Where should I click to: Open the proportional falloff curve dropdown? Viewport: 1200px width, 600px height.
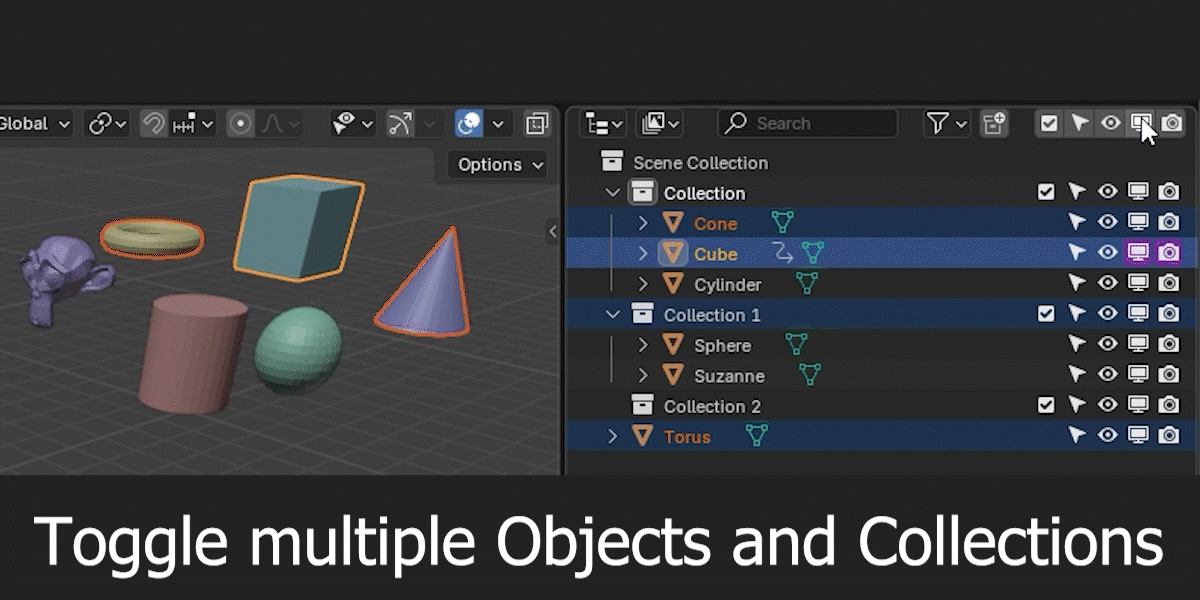(280, 124)
